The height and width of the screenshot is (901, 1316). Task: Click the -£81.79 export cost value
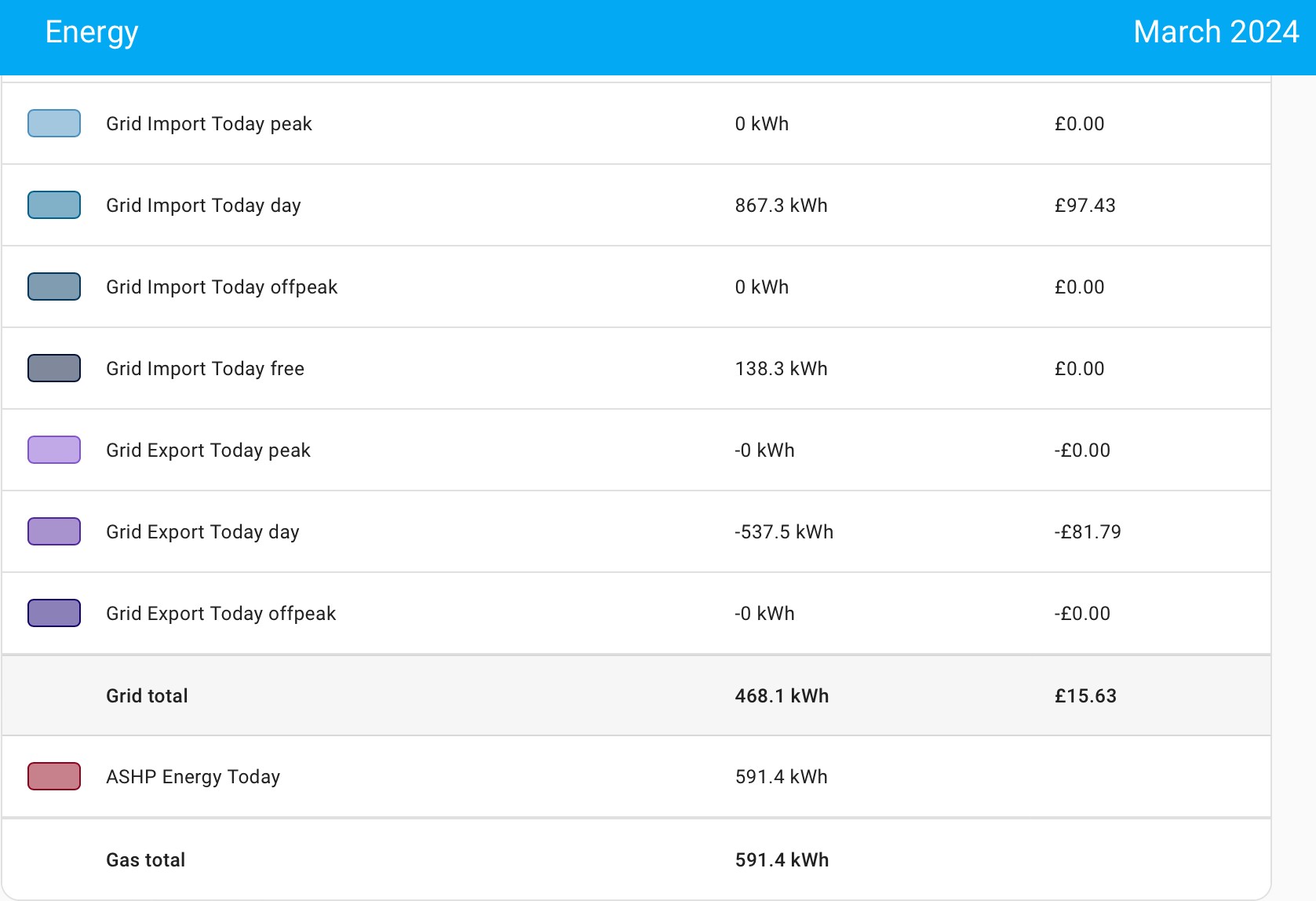point(1088,532)
